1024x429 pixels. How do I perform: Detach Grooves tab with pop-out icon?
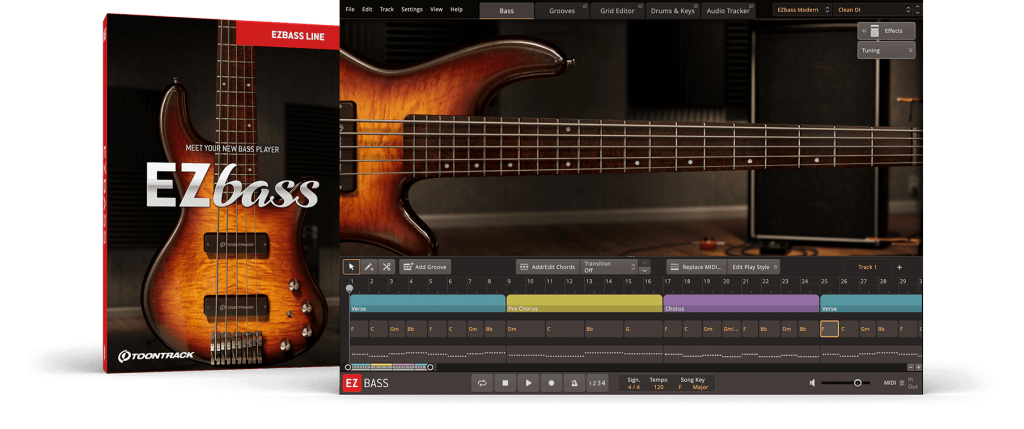tap(584, 6)
